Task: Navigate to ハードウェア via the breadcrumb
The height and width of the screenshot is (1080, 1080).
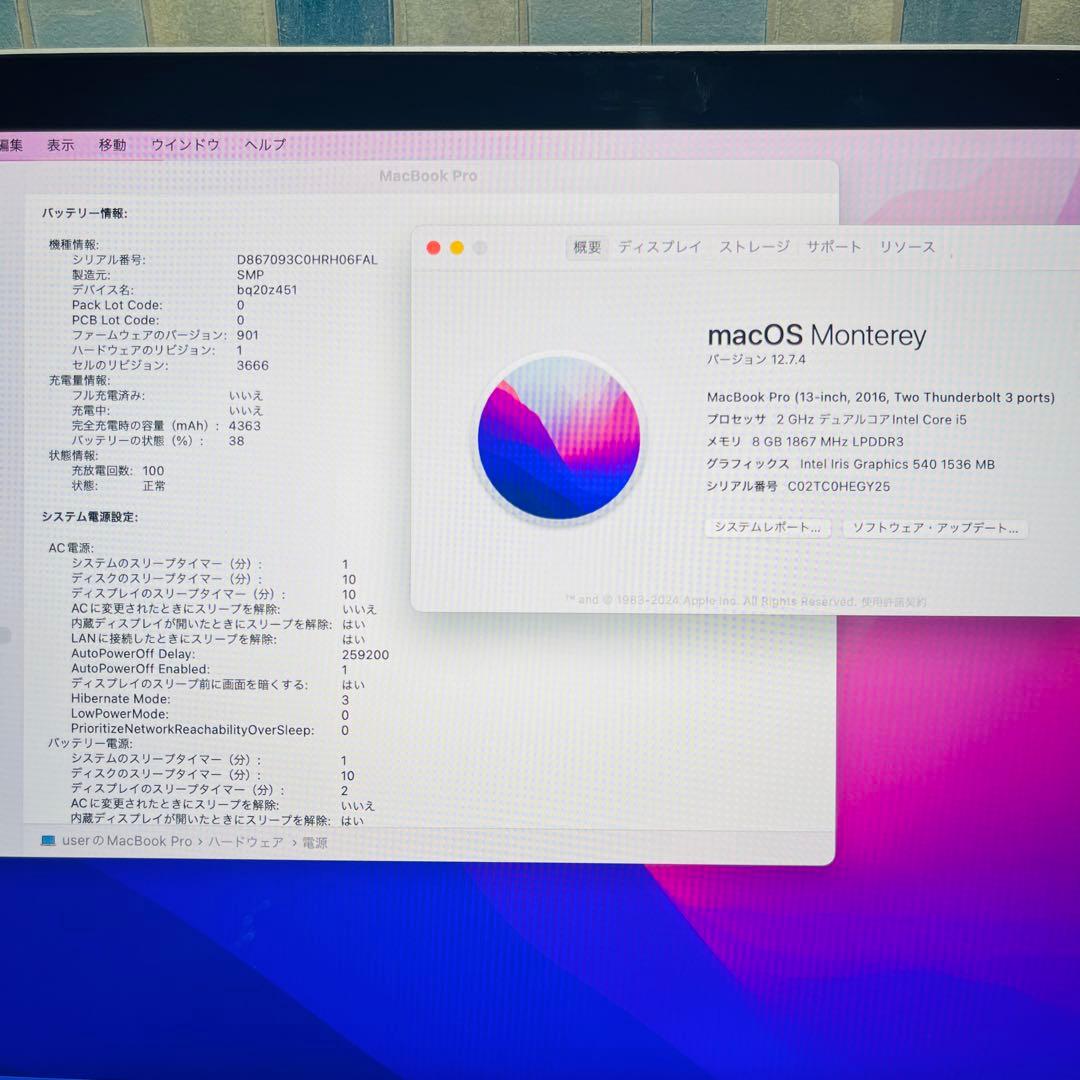Action: point(246,843)
